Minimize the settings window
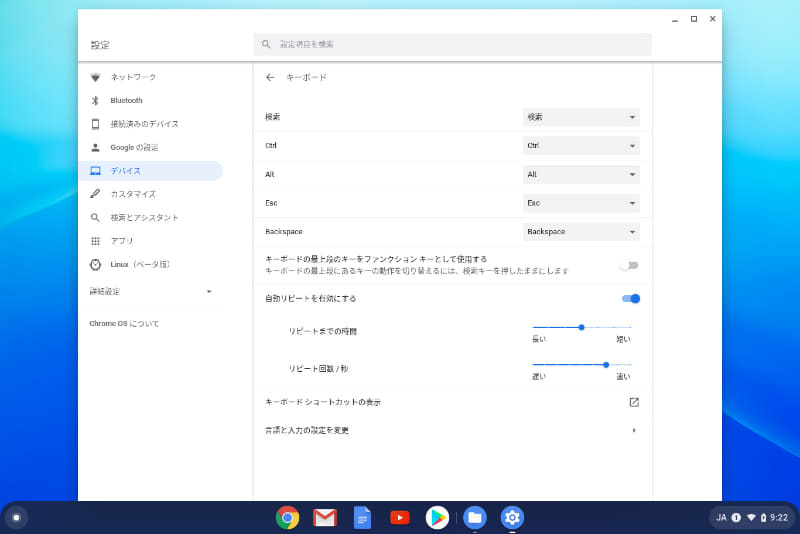The image size is (800, 534). (675, 19)
